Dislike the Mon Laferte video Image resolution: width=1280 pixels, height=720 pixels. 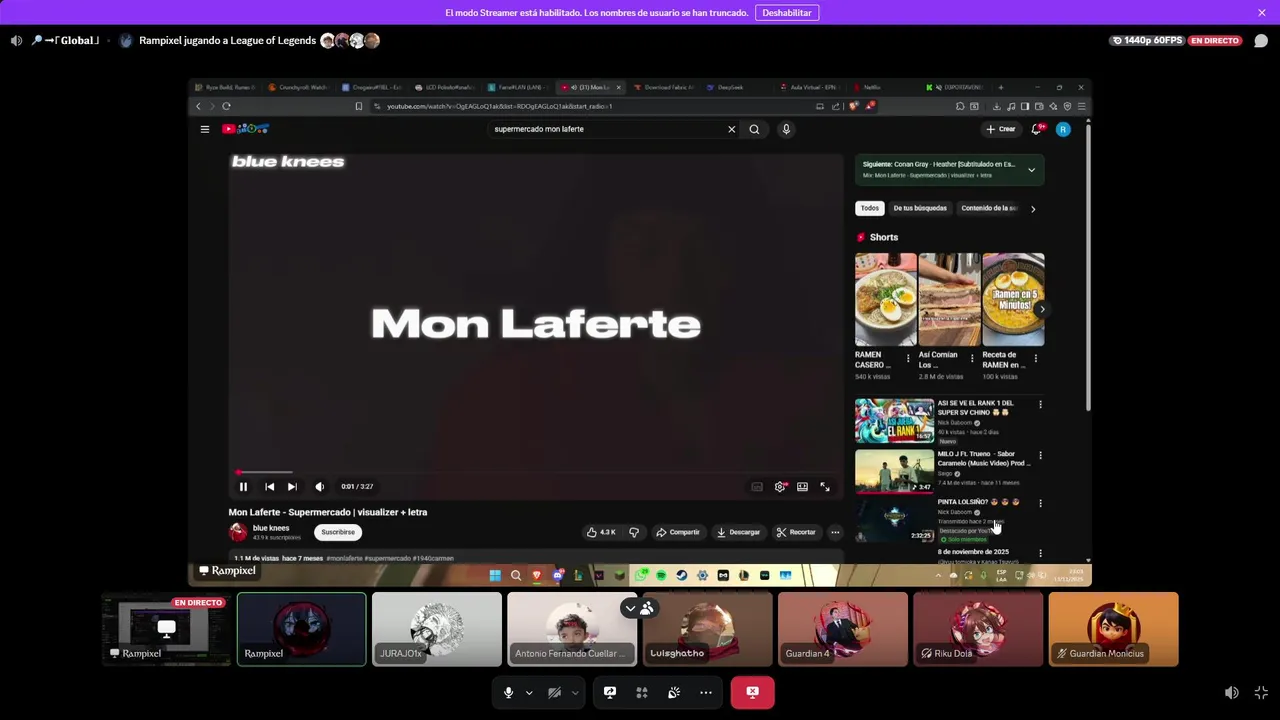pyautogui.click(x=633, y=532)
